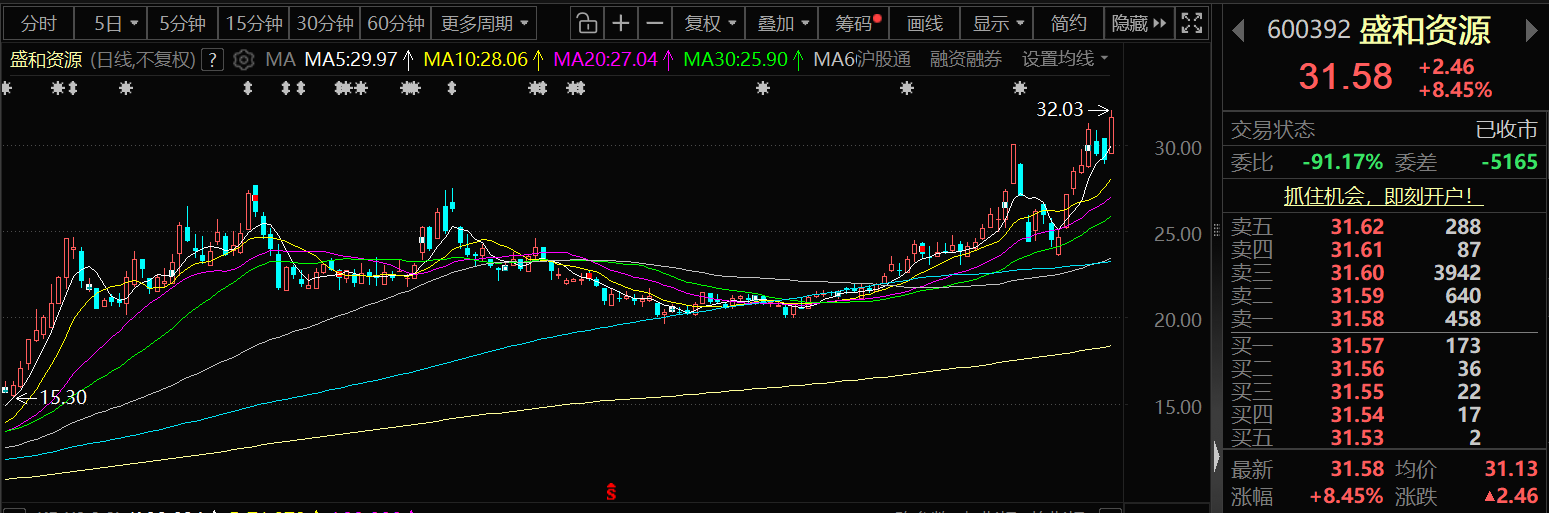Zoom out the chart with the minus icon
Image resolution: width=1549 pixels, height=513 pixels.
pos(654,23)
